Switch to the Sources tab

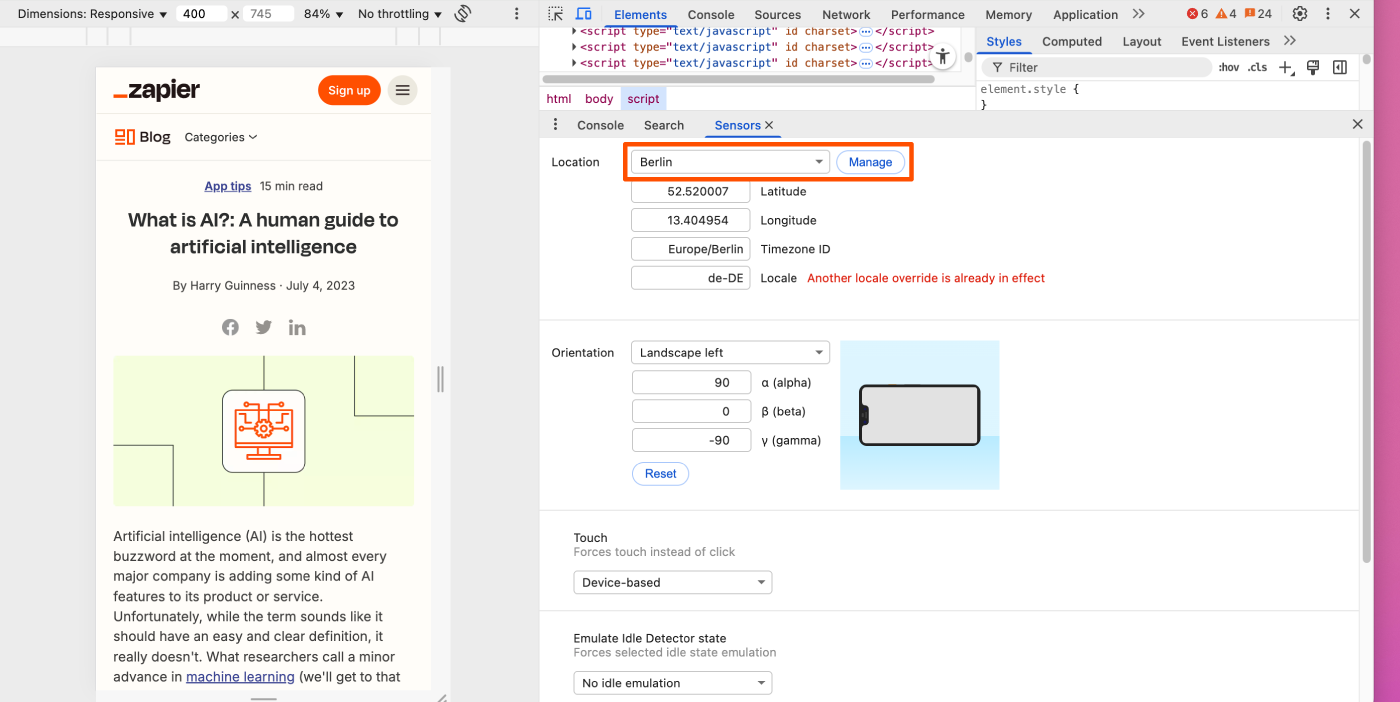[778, 14]
